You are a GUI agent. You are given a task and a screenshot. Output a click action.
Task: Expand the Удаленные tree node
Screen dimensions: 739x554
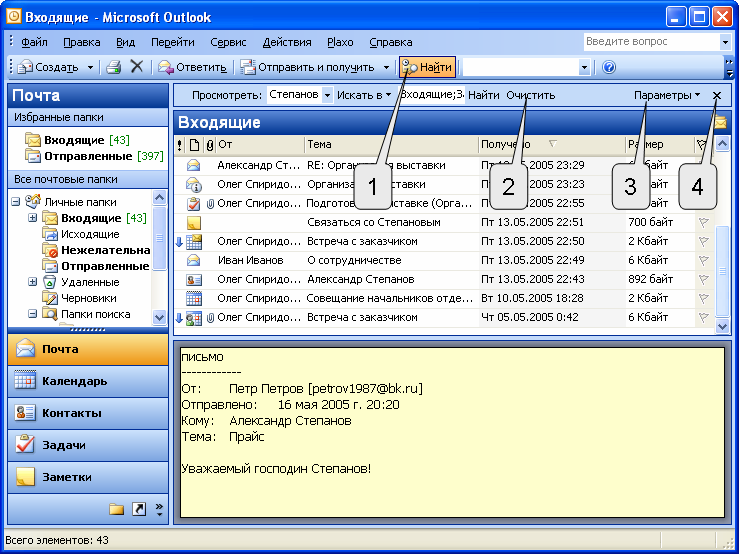point(32,282)
